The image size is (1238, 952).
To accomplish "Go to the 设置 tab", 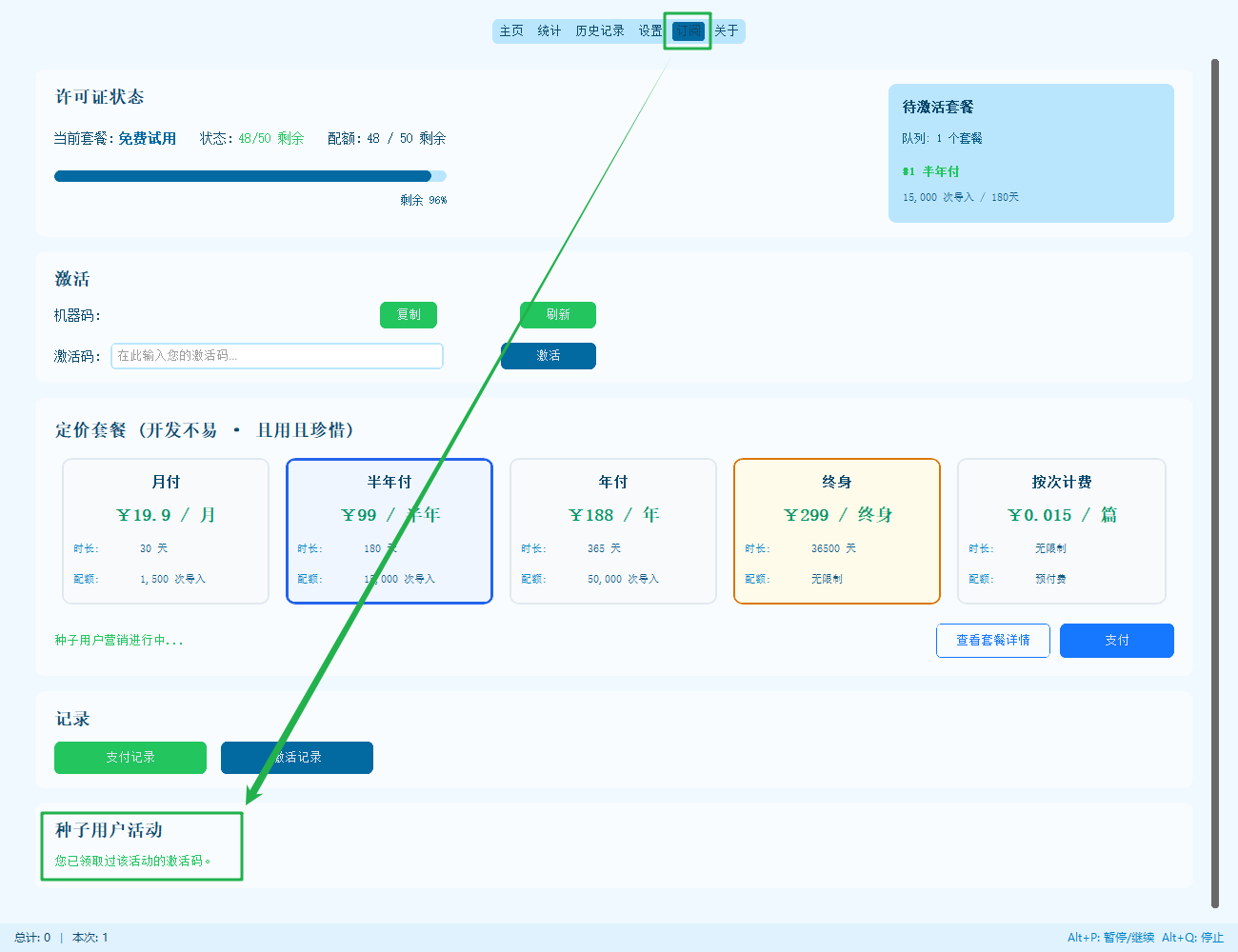I will point(650,31).
